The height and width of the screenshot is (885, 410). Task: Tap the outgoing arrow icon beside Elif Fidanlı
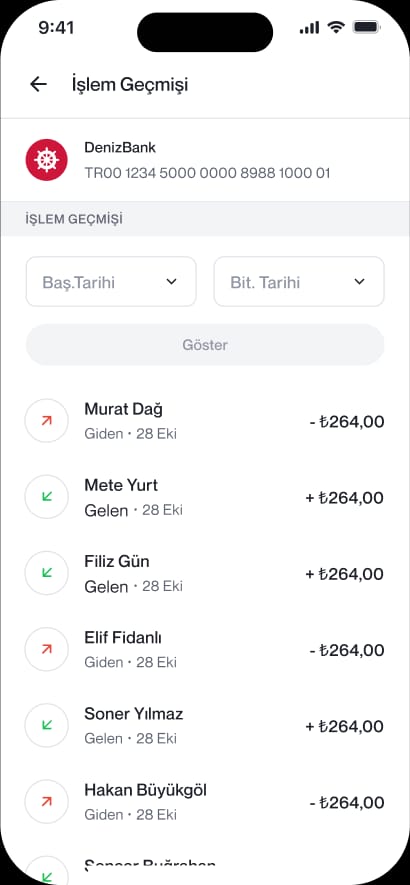pyautogui.click(x=46, y=649)
